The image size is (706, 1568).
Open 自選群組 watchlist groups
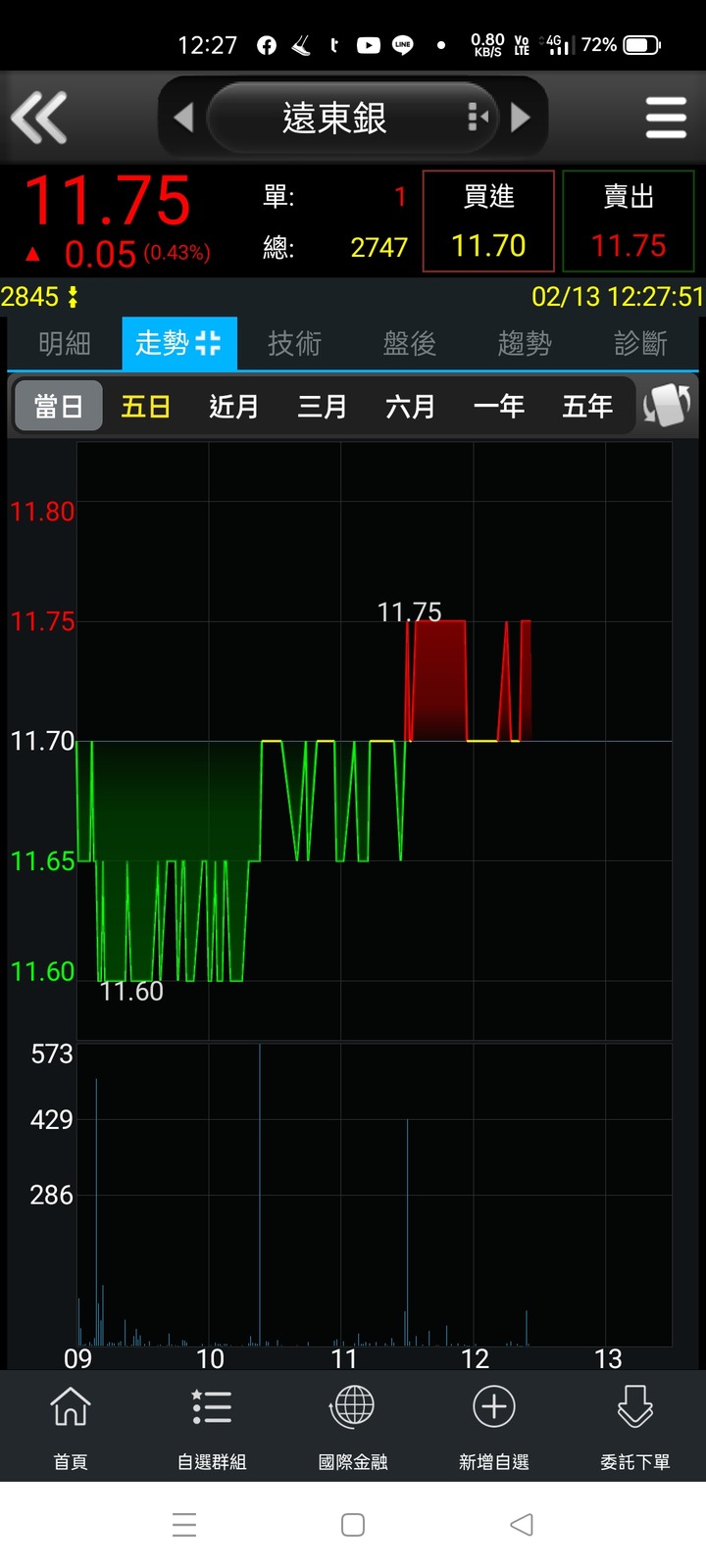tap(212, 1428)
